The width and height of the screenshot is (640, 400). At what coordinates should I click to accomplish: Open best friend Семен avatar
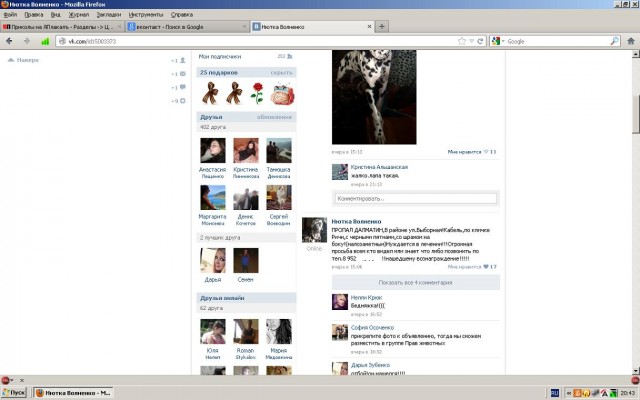[x=246, y=260]
